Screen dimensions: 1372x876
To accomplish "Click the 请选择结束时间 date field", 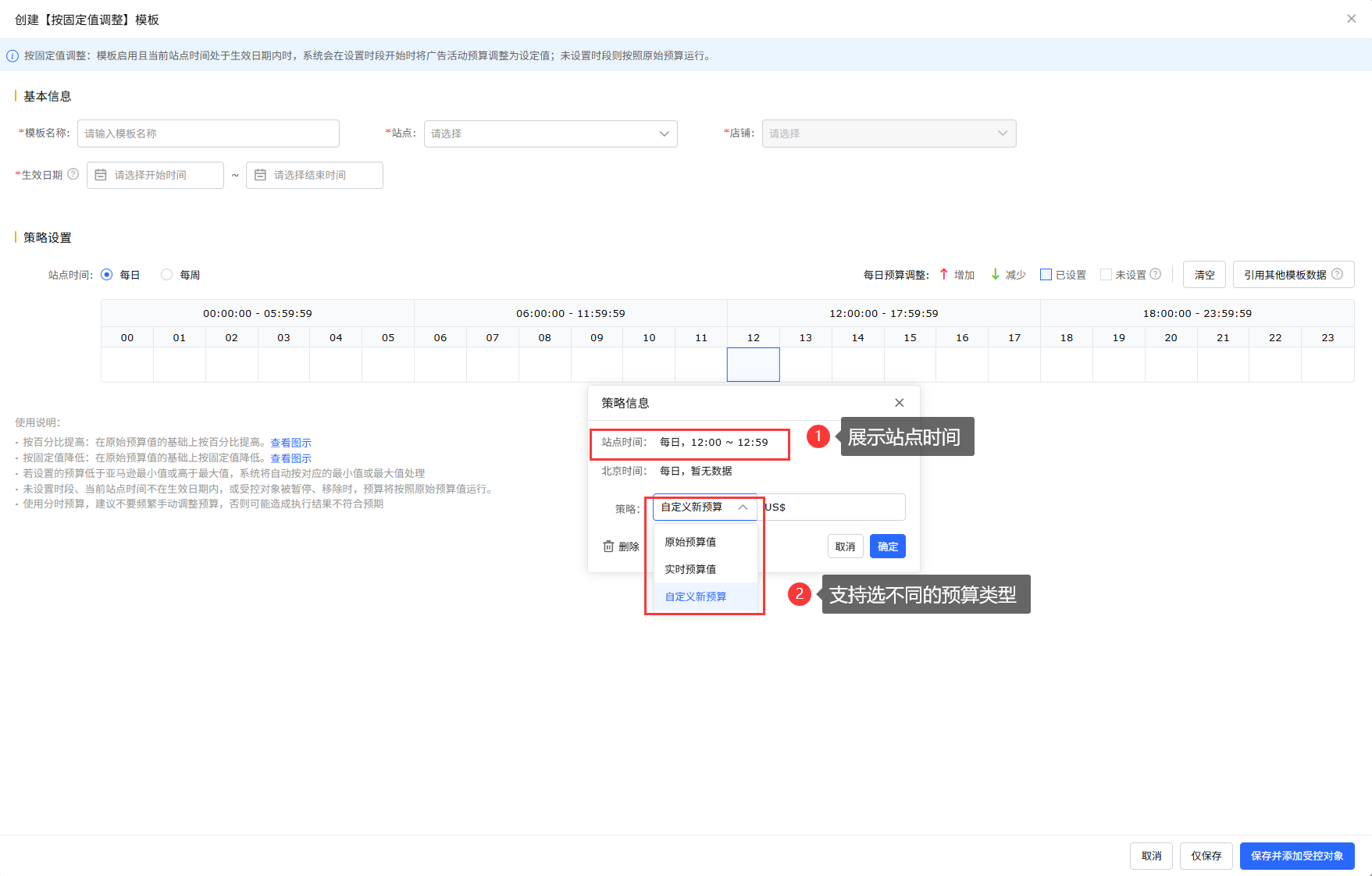I will [x=315, y=175].
